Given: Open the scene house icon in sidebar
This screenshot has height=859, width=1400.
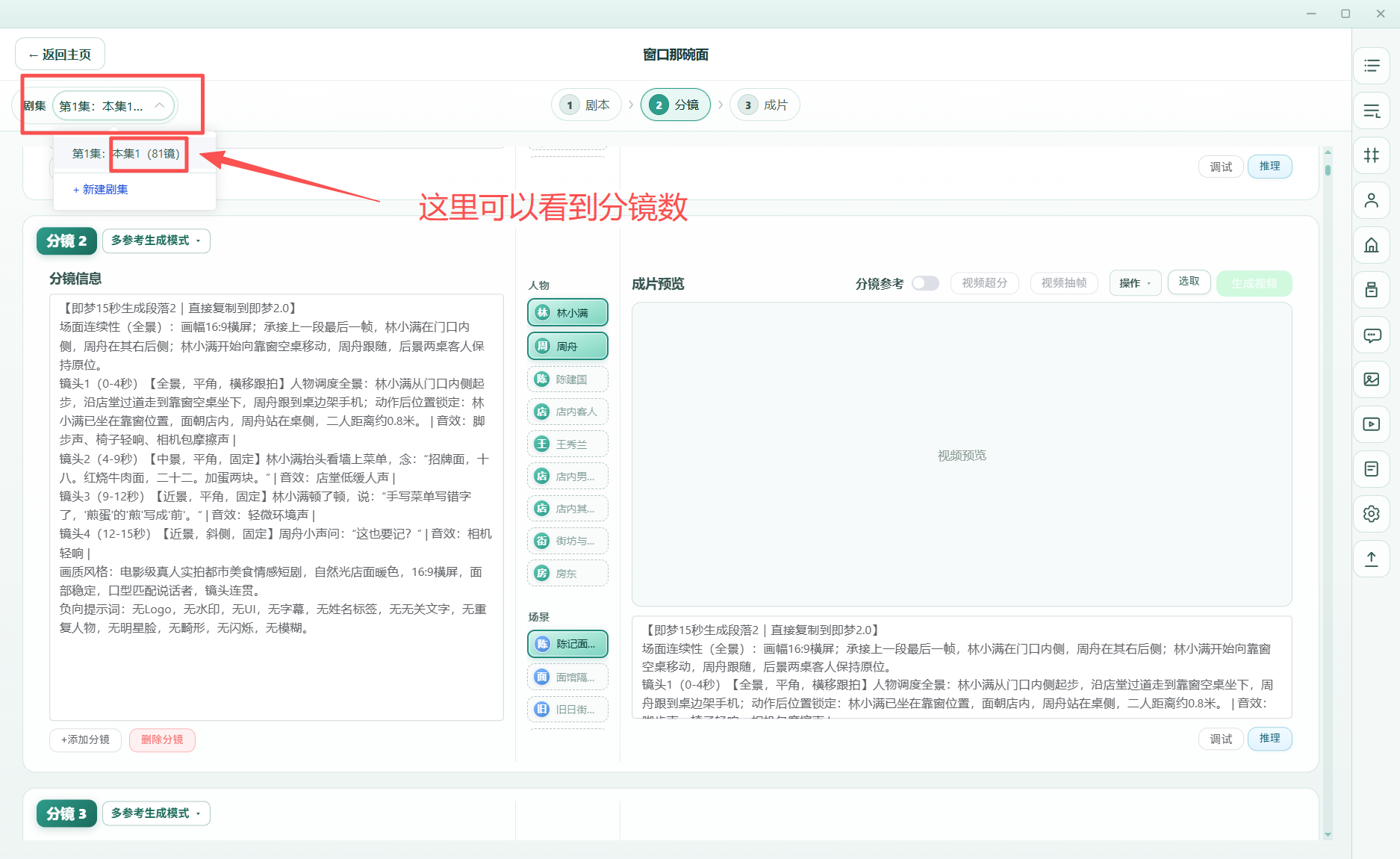Looking at the screenshot, I should pos(1372,245).
